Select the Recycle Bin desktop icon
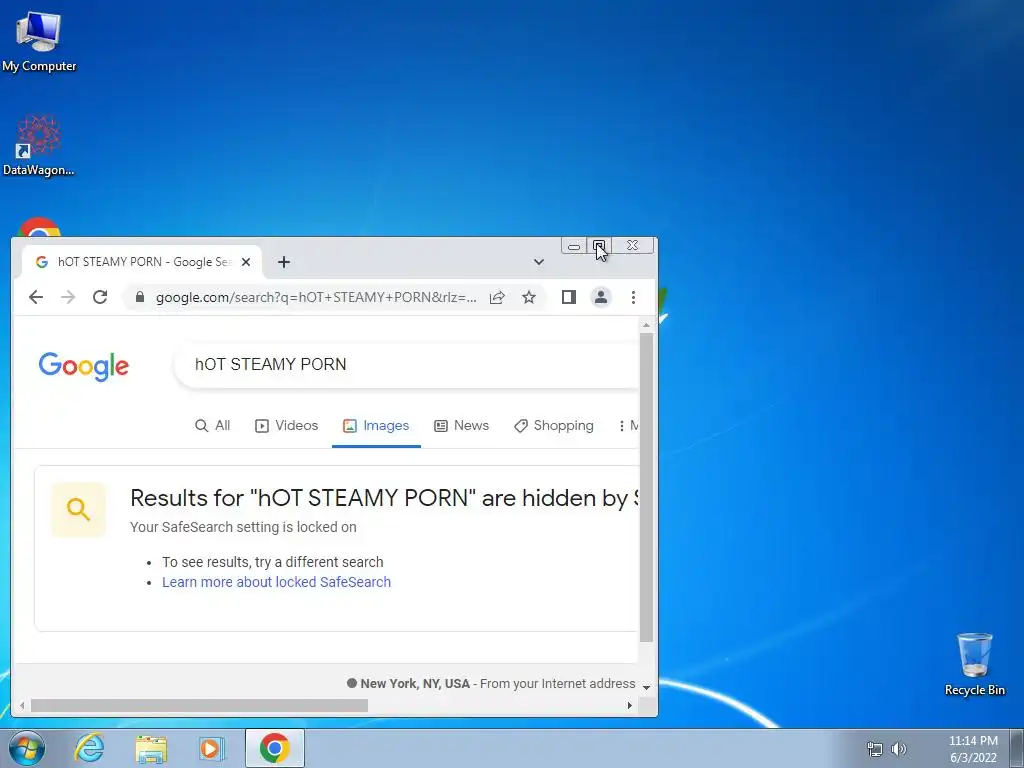 (974, 664)
